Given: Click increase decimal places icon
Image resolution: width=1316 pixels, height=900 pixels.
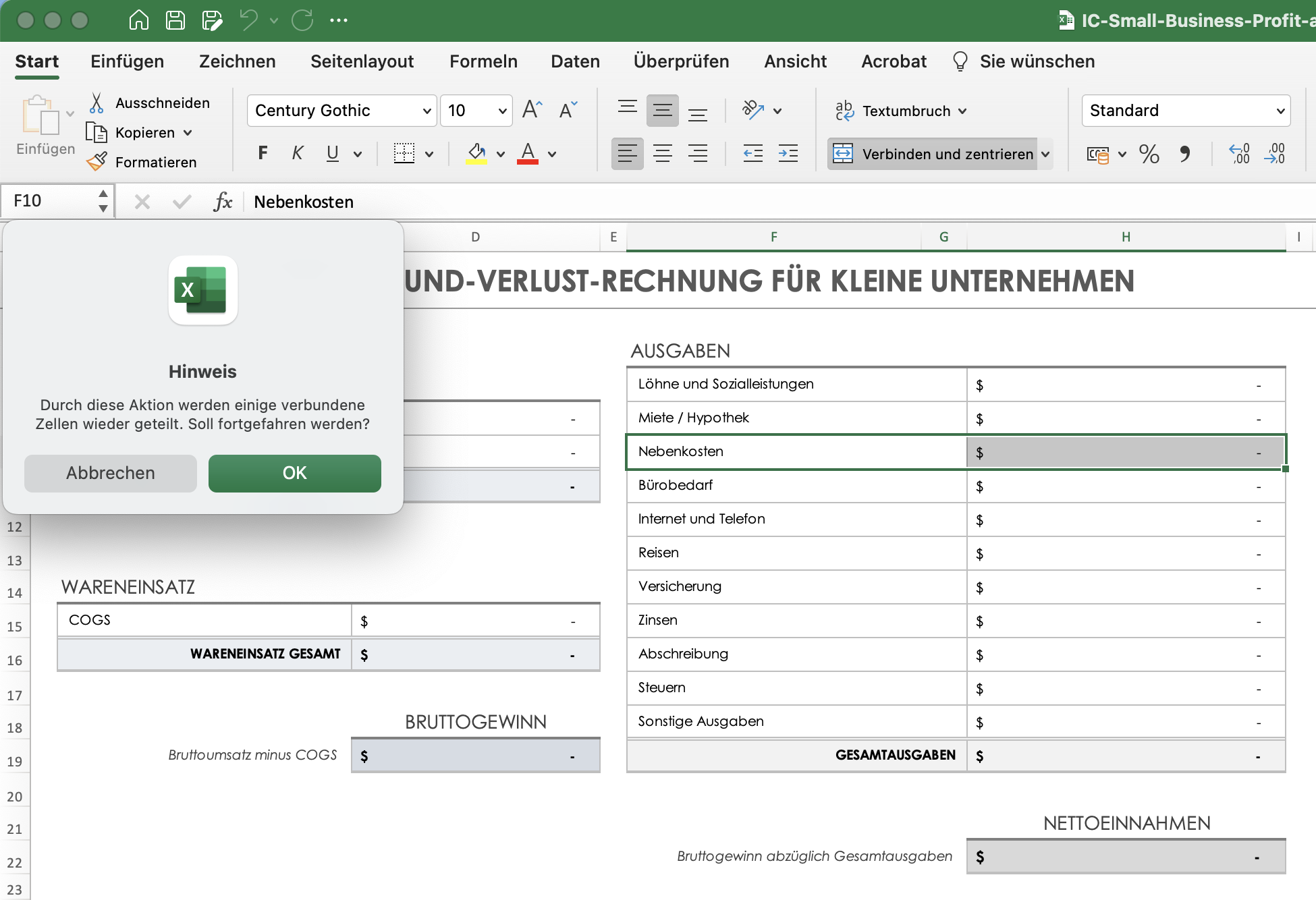Looking at the screenshot, I should pyautogui.click(x=1239, y=154).
